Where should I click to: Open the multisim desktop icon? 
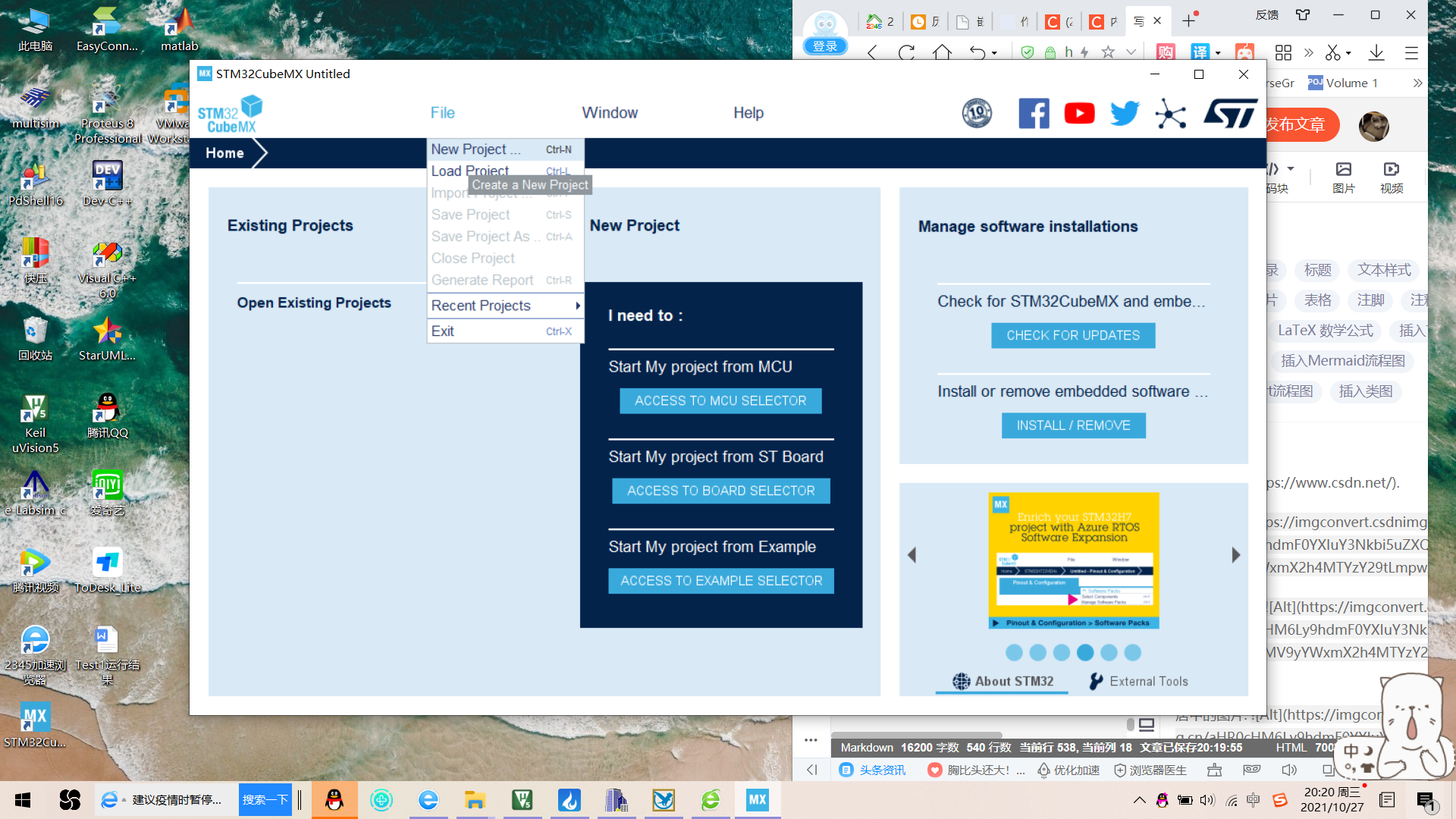pos(35,106)
